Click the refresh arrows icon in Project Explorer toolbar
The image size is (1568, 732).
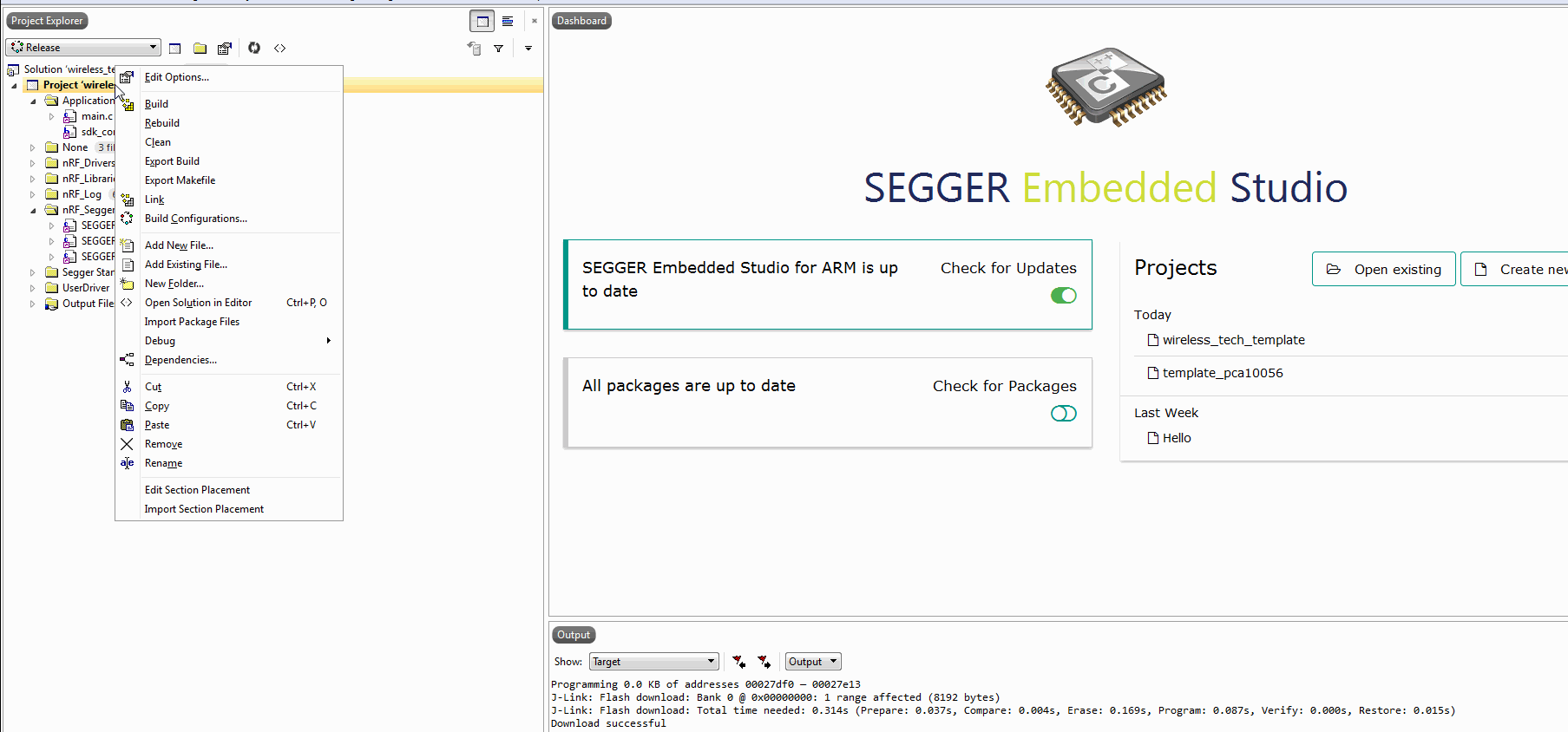click(x=254, y=49)
